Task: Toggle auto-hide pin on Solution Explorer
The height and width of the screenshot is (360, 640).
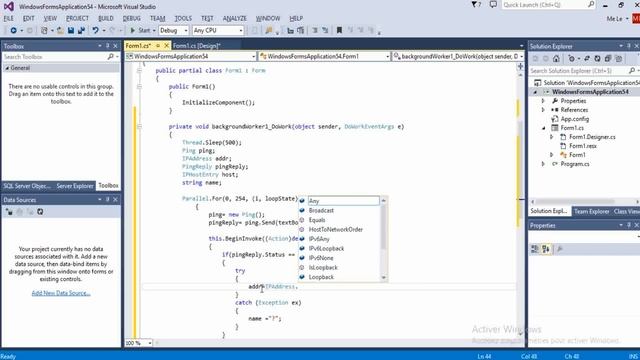Action: tap(629, 46)
